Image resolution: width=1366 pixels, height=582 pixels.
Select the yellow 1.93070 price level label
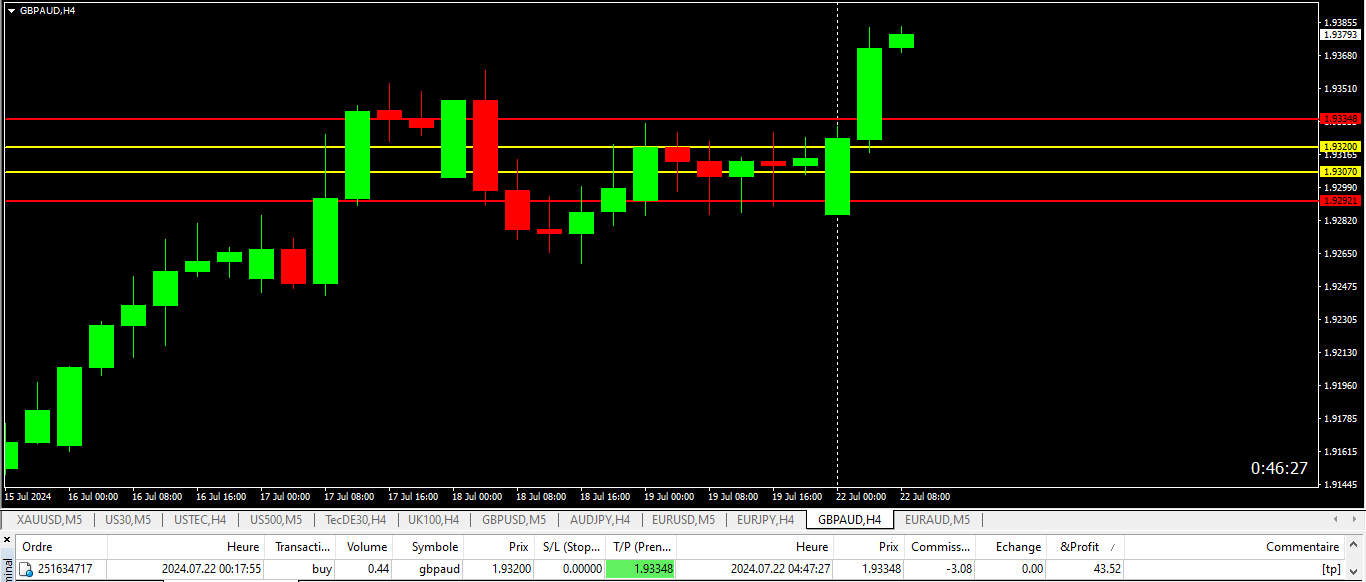[x=1340, y=172]
